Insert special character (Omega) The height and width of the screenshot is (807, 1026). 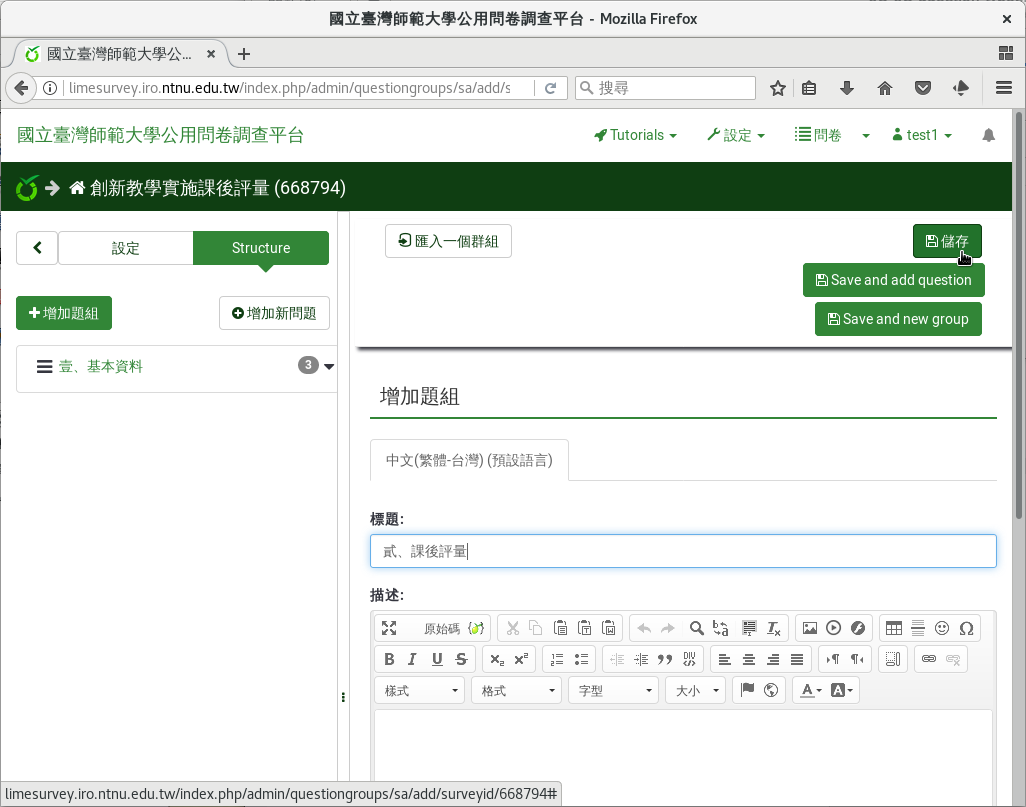966,628
